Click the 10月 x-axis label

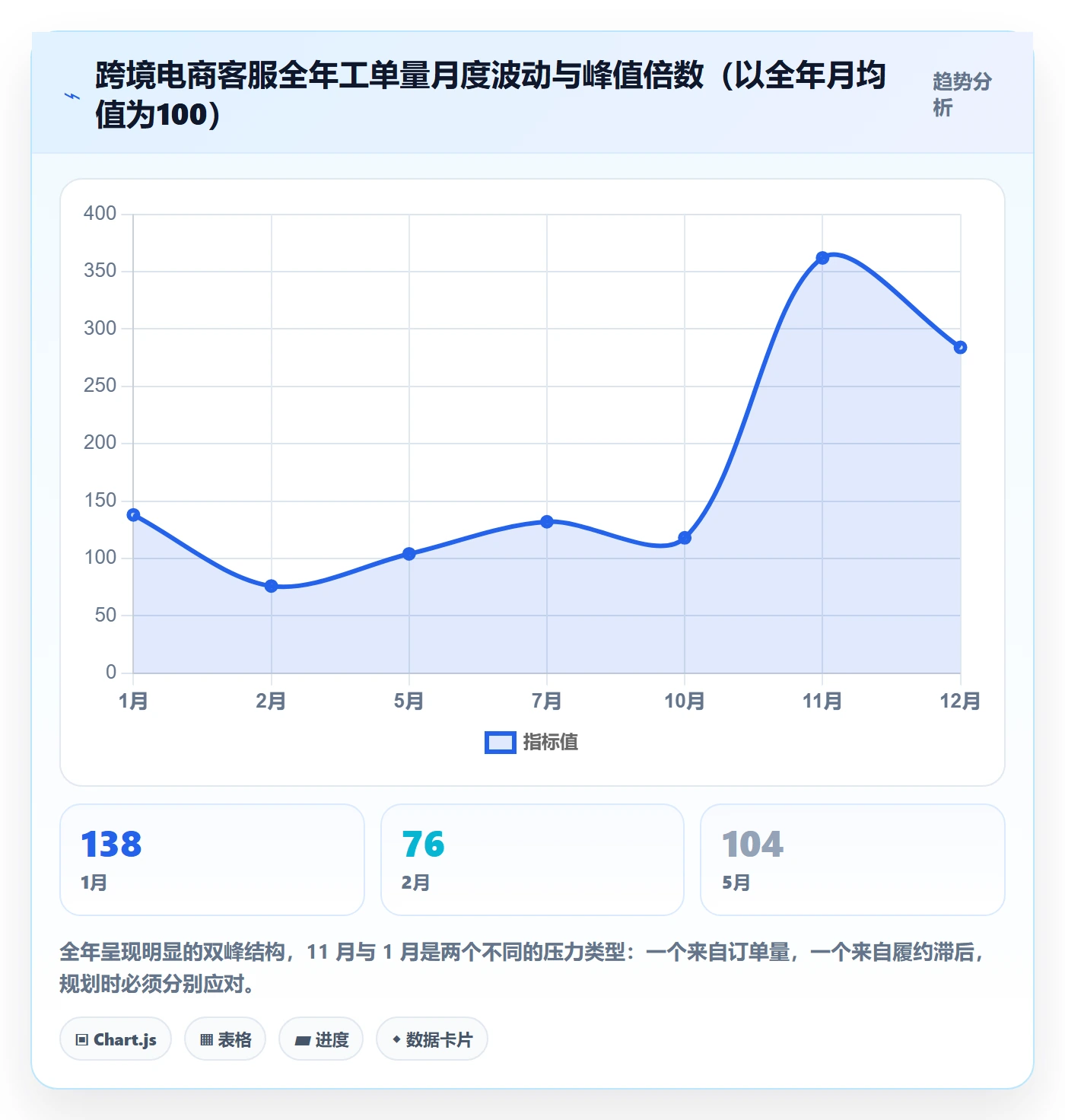coord(685,701)
